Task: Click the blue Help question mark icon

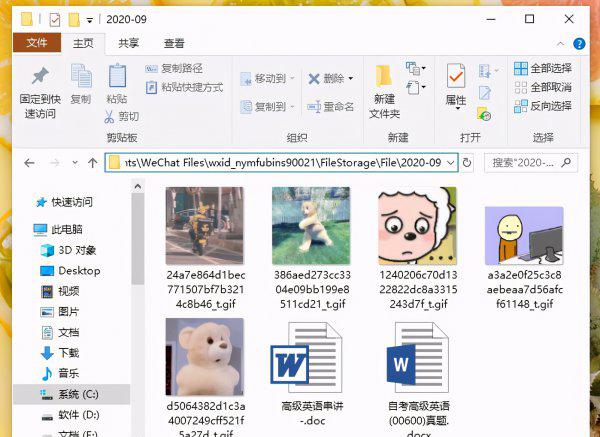Action: click(579, 44)
